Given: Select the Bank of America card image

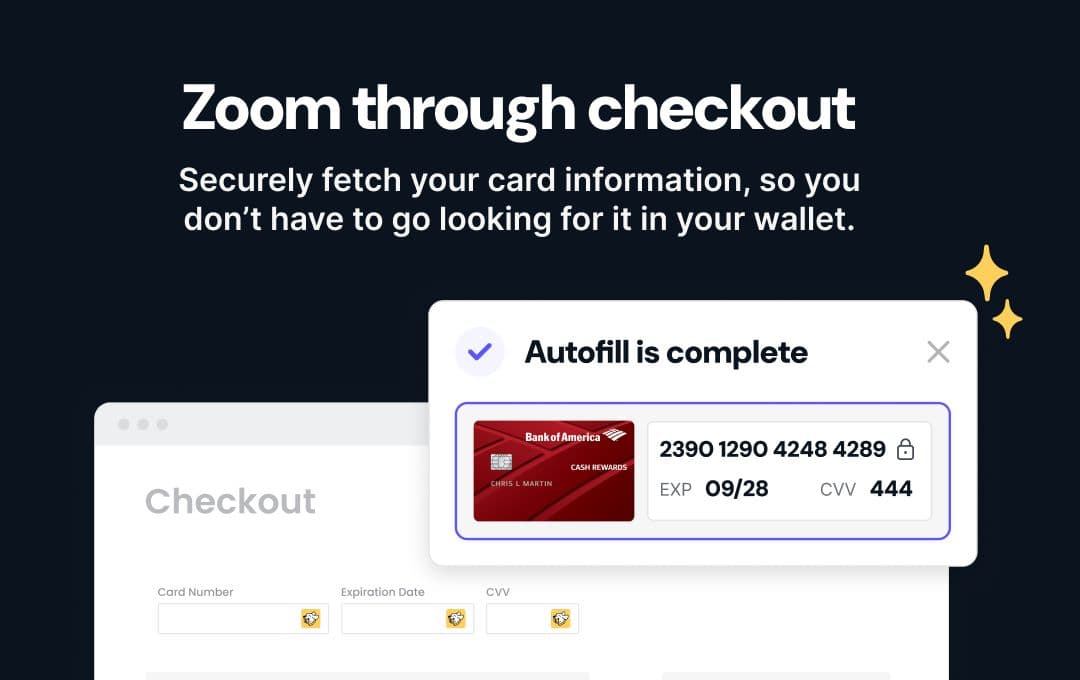Looking at the screenshot, I should 554,471.
